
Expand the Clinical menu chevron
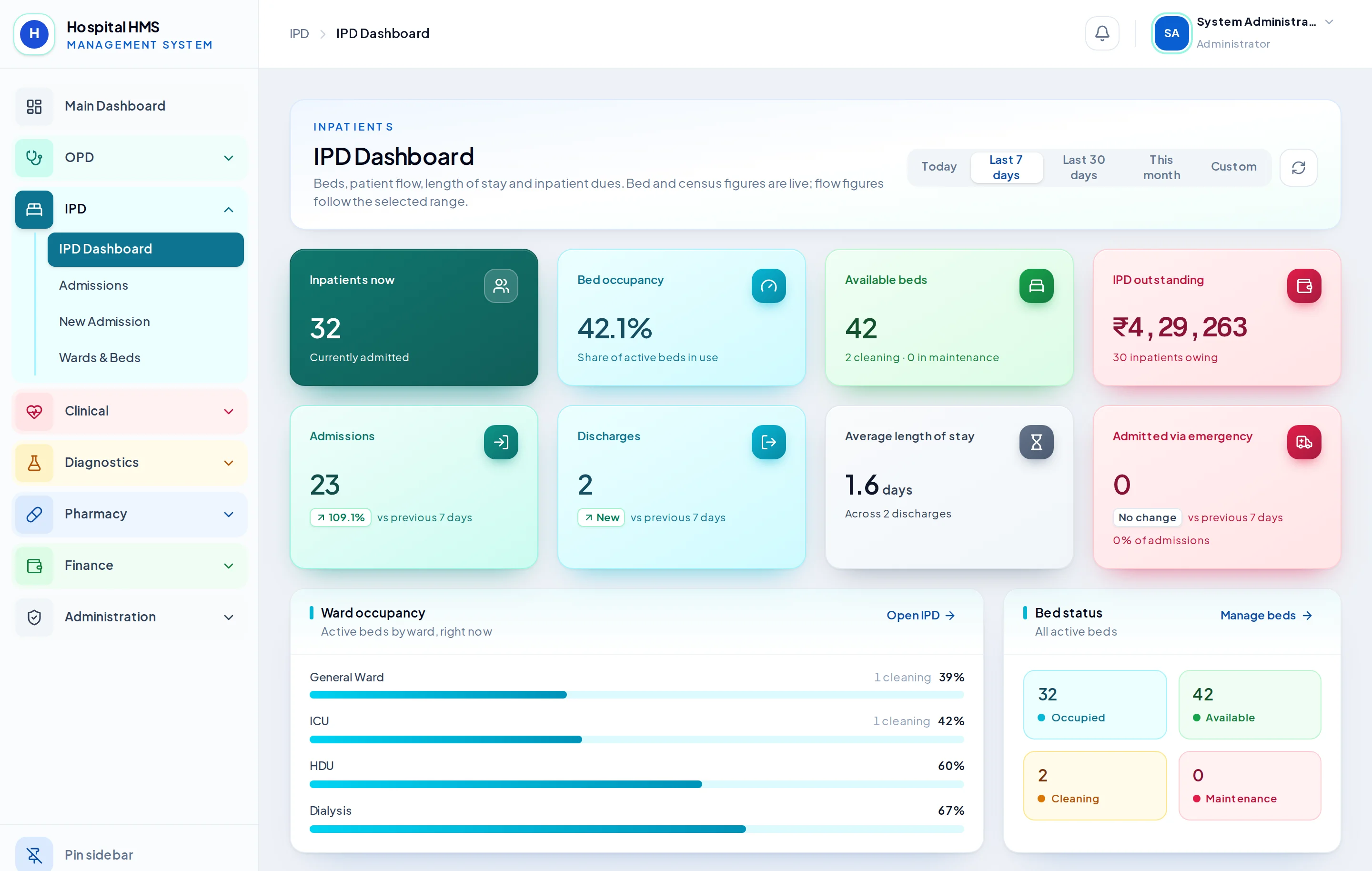[229, 412]
